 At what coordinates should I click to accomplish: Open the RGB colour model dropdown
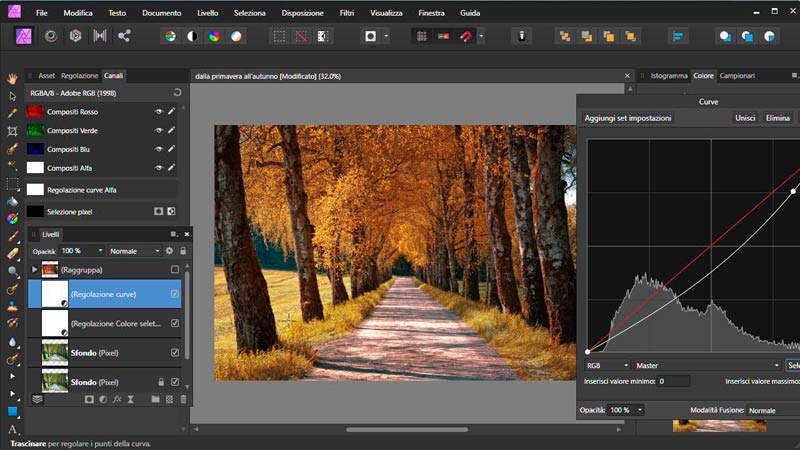click(x=607, y=365)
